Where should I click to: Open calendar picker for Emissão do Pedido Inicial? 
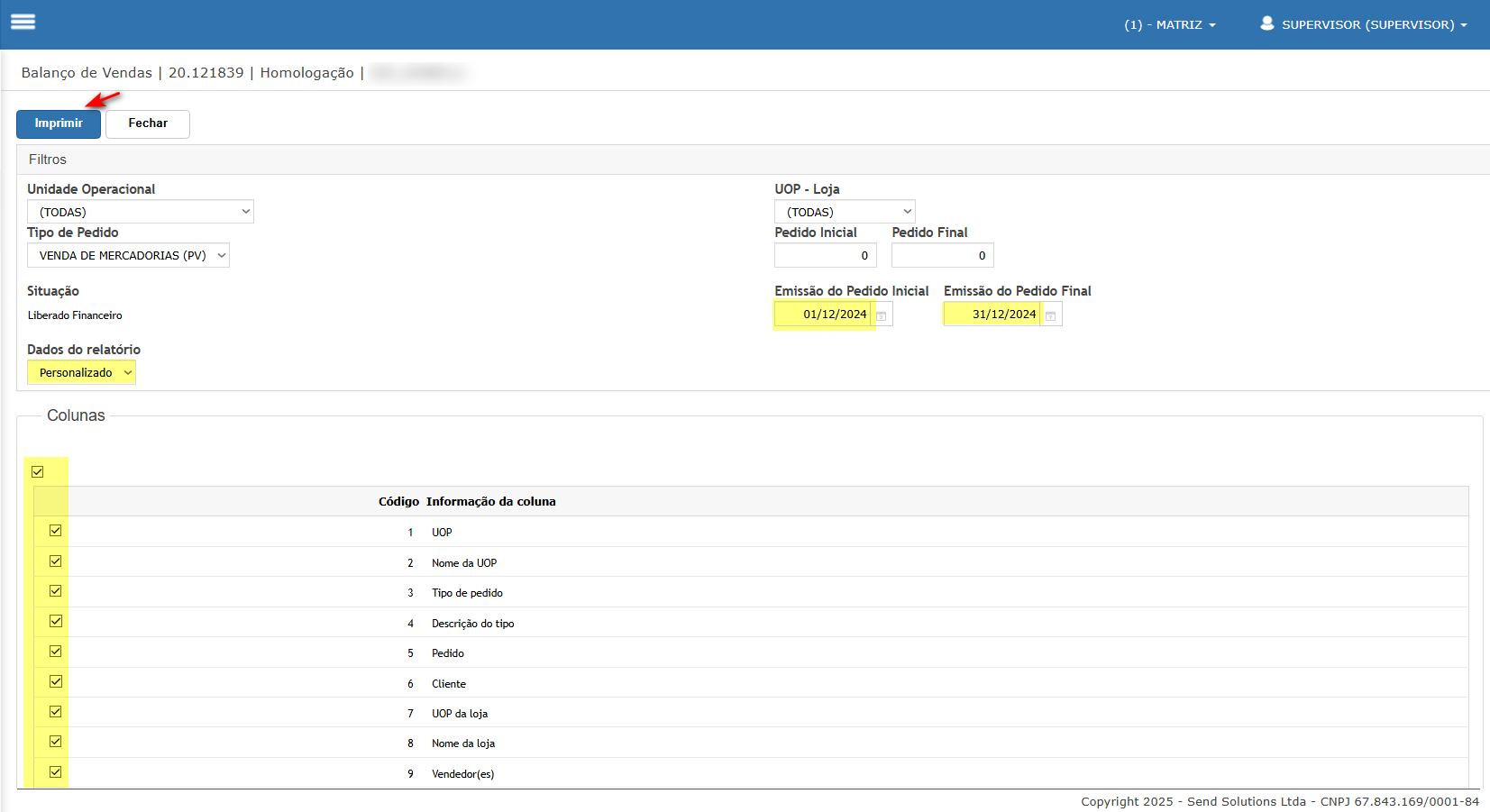pos(882,315)
